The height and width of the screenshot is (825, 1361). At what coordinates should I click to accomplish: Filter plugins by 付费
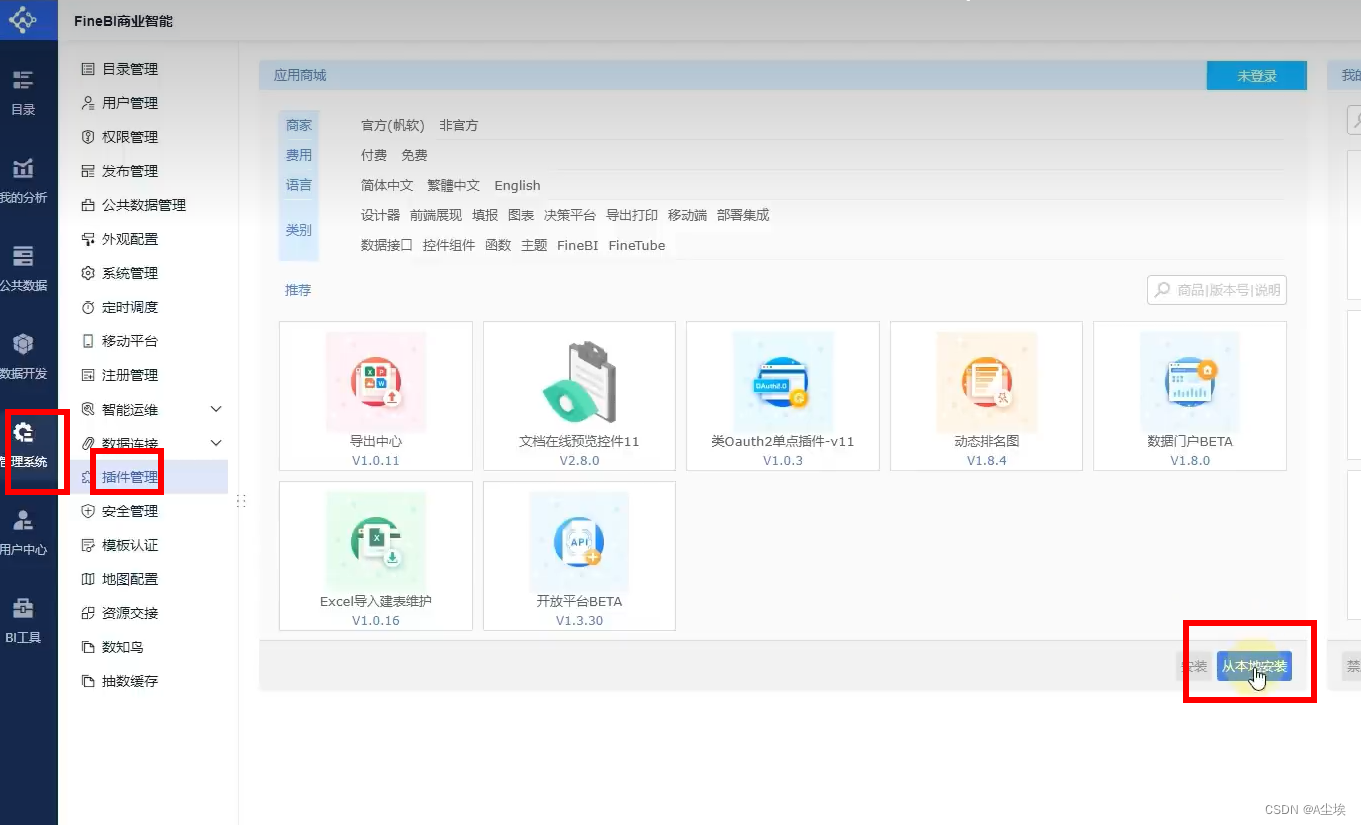point(374,155)
